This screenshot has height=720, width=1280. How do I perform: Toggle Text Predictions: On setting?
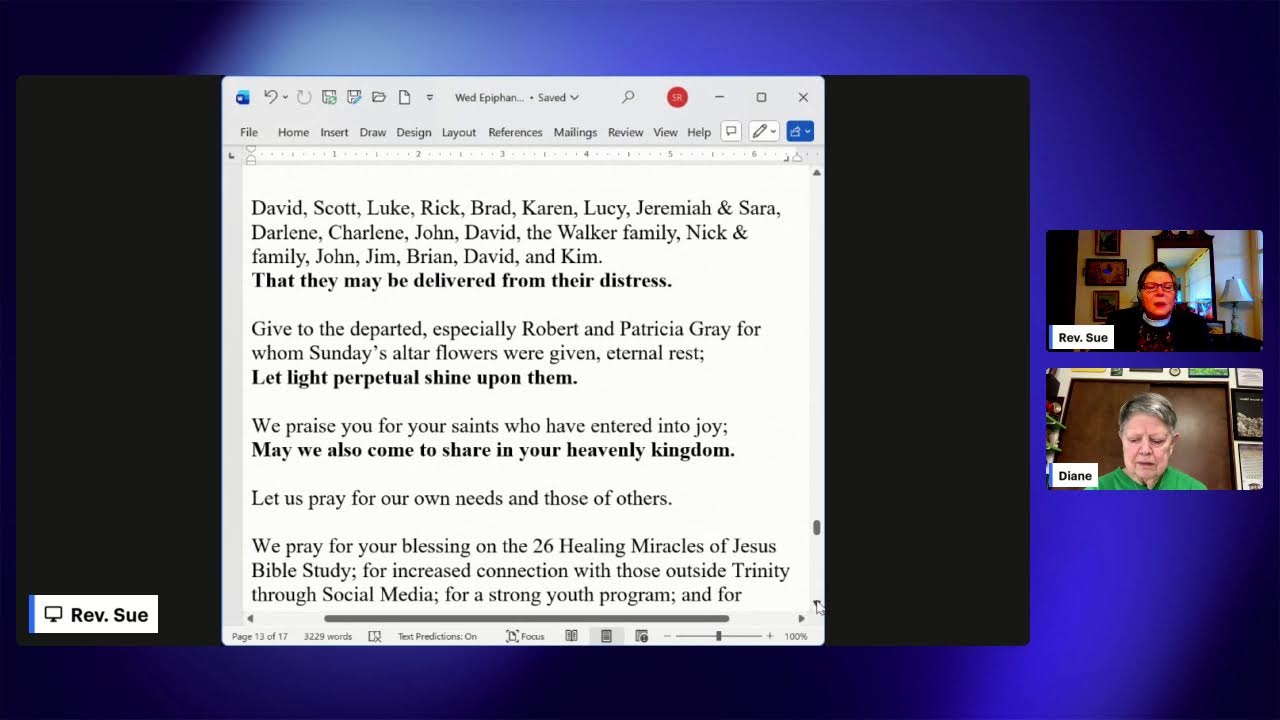(437, 636)
